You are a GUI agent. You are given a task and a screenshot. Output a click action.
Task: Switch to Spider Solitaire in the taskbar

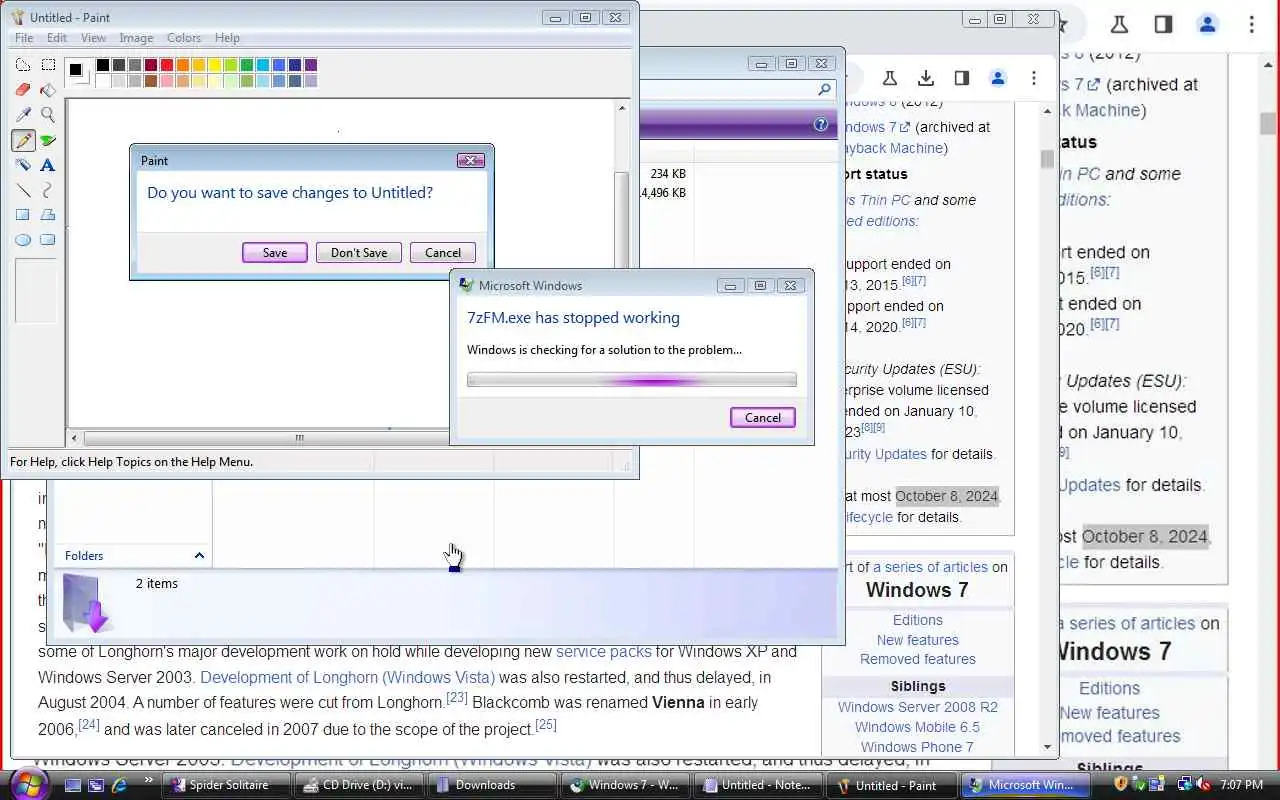pos(229,785)
